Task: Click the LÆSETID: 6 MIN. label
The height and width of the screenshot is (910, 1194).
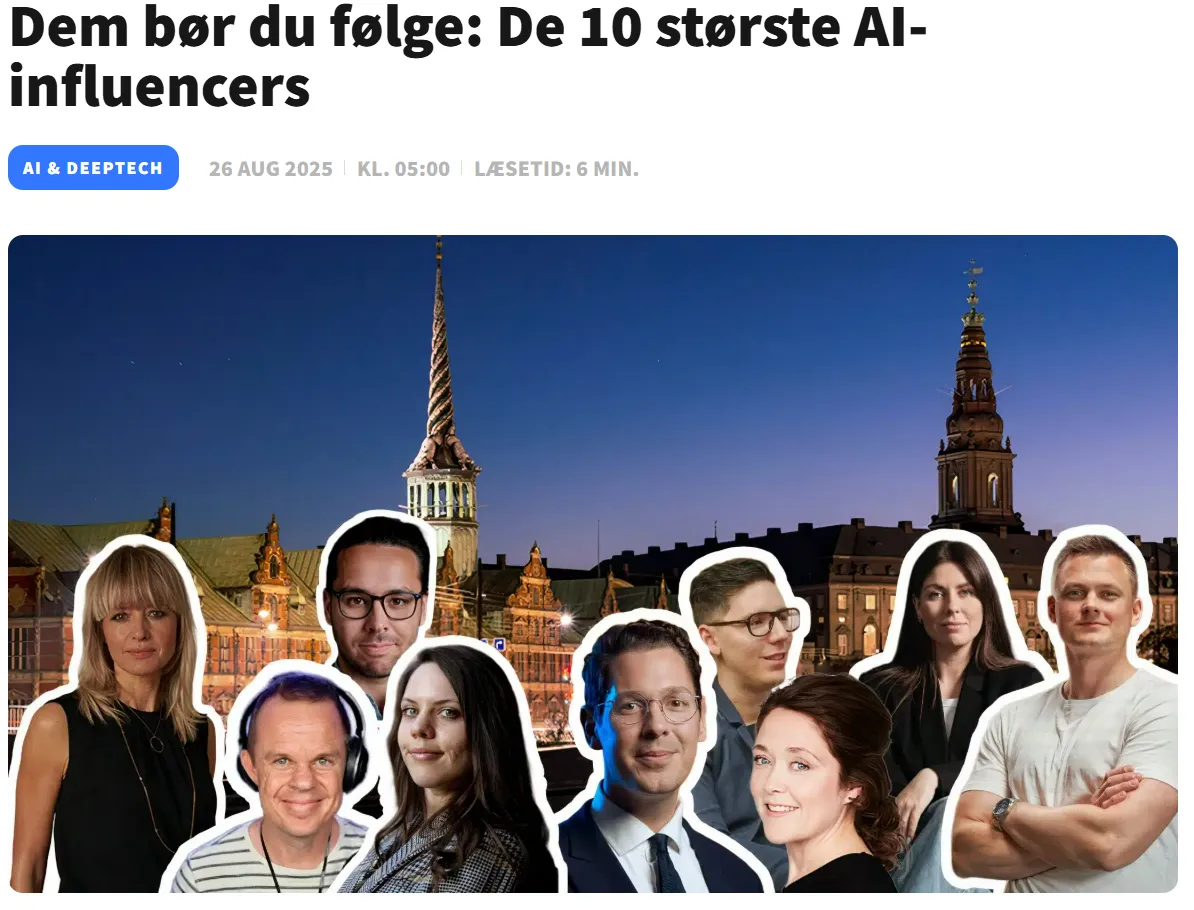Action: [557, 168]
